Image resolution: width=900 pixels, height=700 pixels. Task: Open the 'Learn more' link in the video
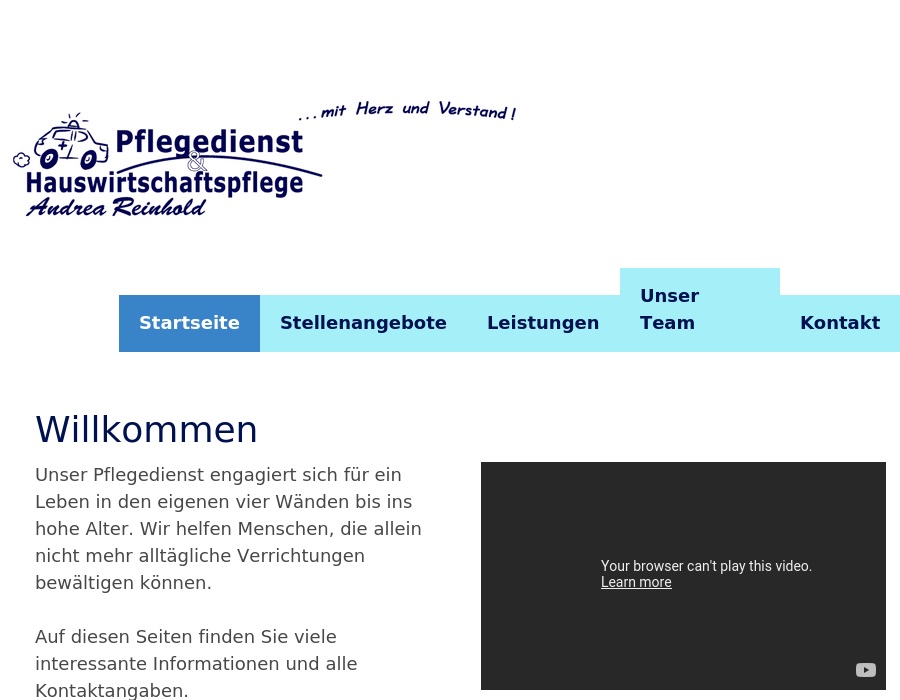(x=635, y=582)
